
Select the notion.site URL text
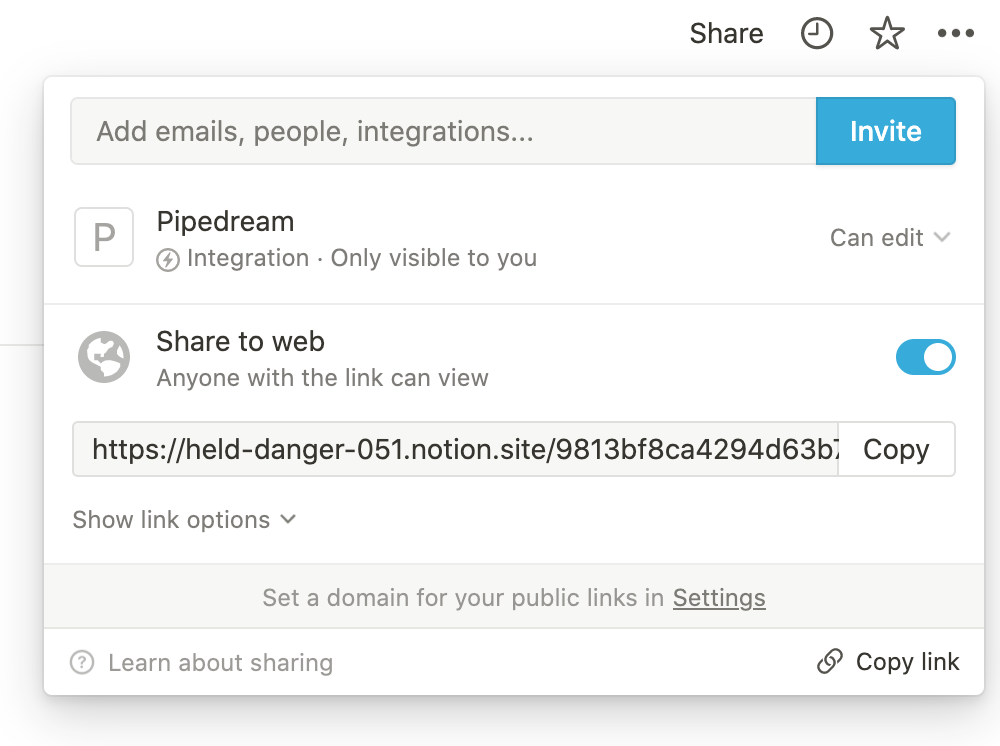point(450,449)
